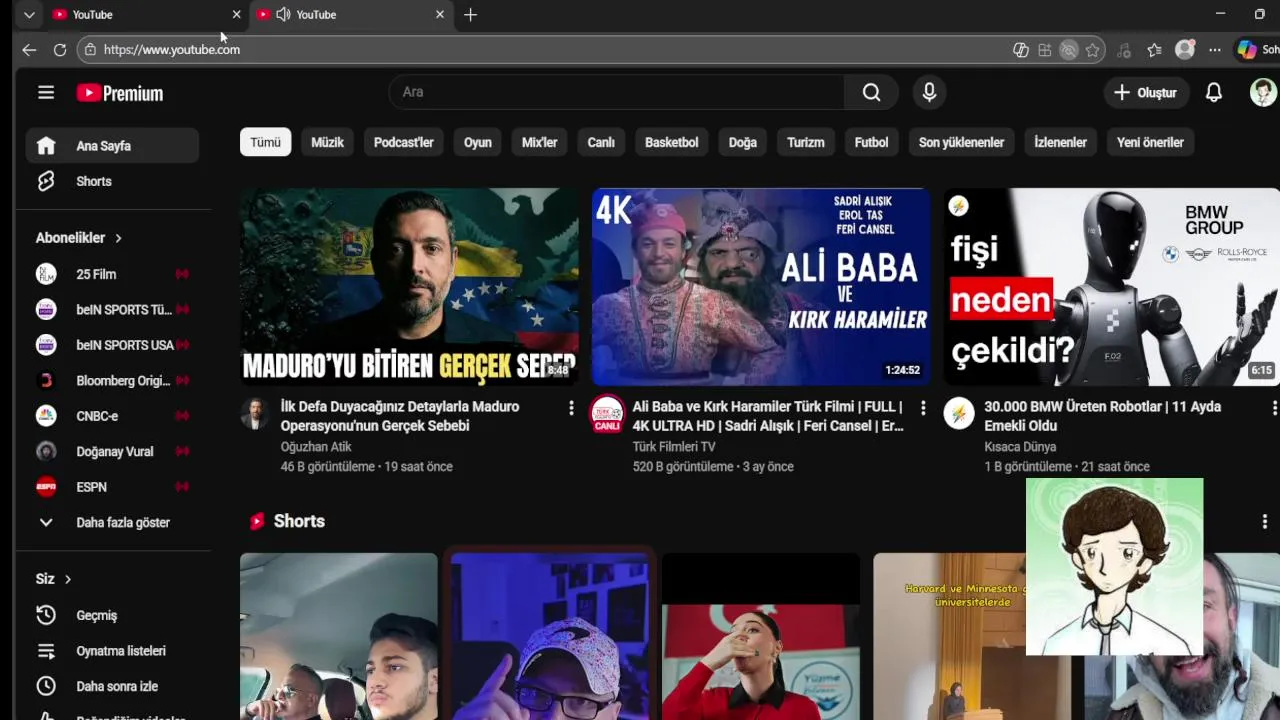The height and width of the screenshot is (720, 1280).
Task: Click the browser back arrow
Action: 29,50
